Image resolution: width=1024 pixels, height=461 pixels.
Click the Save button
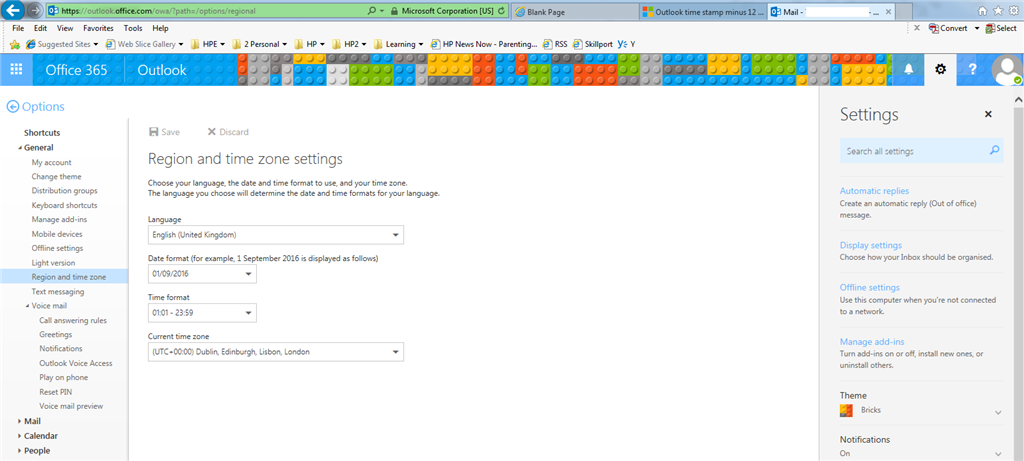[164, 132]
